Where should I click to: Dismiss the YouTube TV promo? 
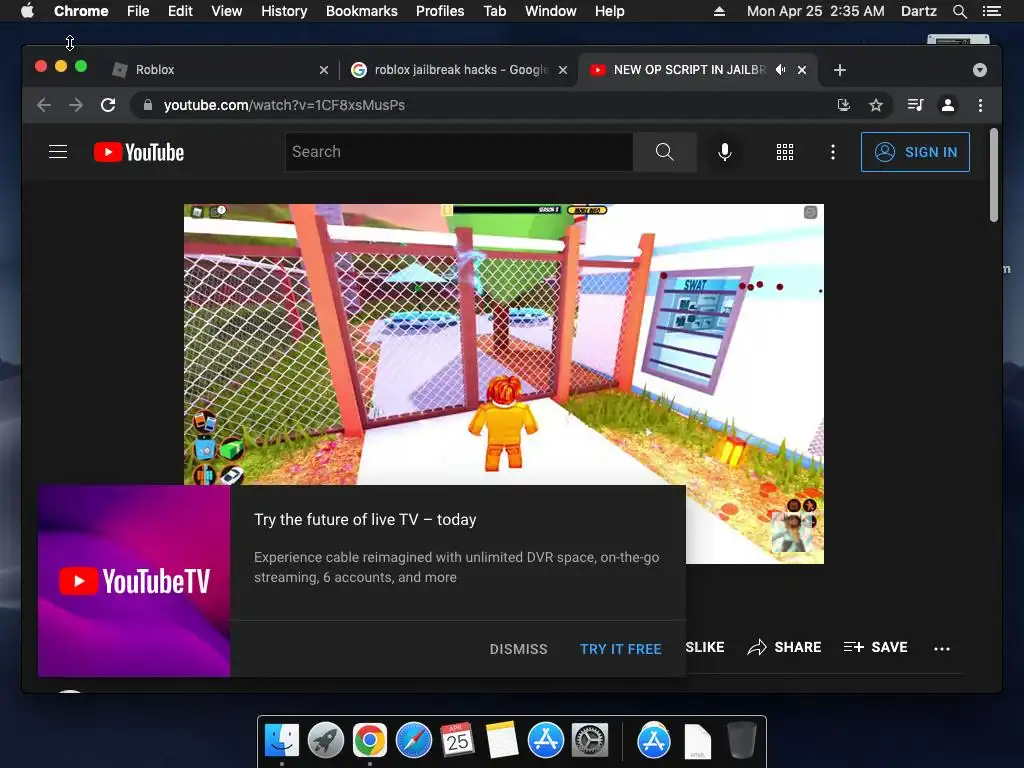(x=519, y=648)
